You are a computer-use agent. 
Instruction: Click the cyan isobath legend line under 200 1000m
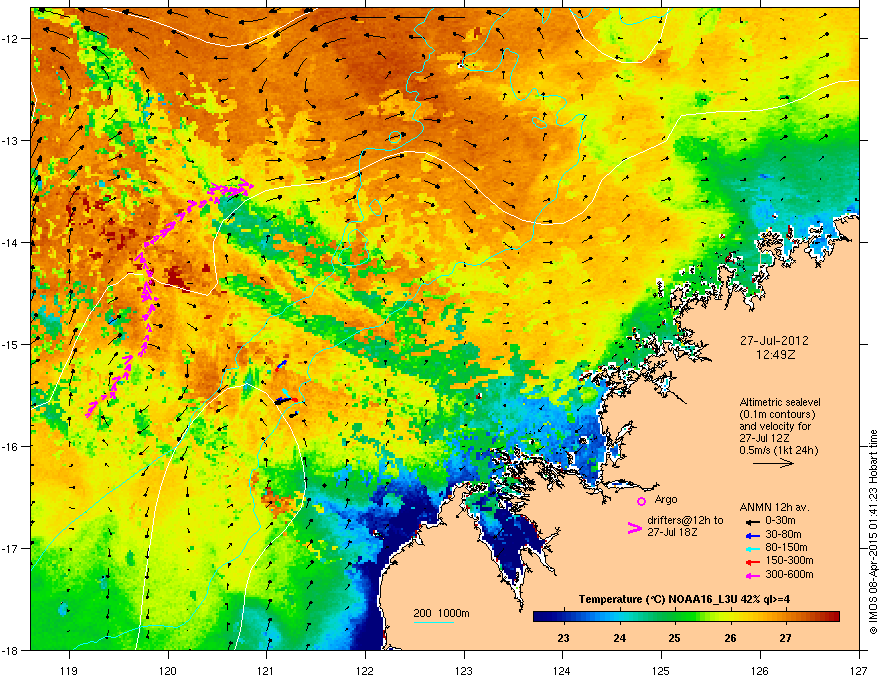pyautogui.click(x=434, y=623)
